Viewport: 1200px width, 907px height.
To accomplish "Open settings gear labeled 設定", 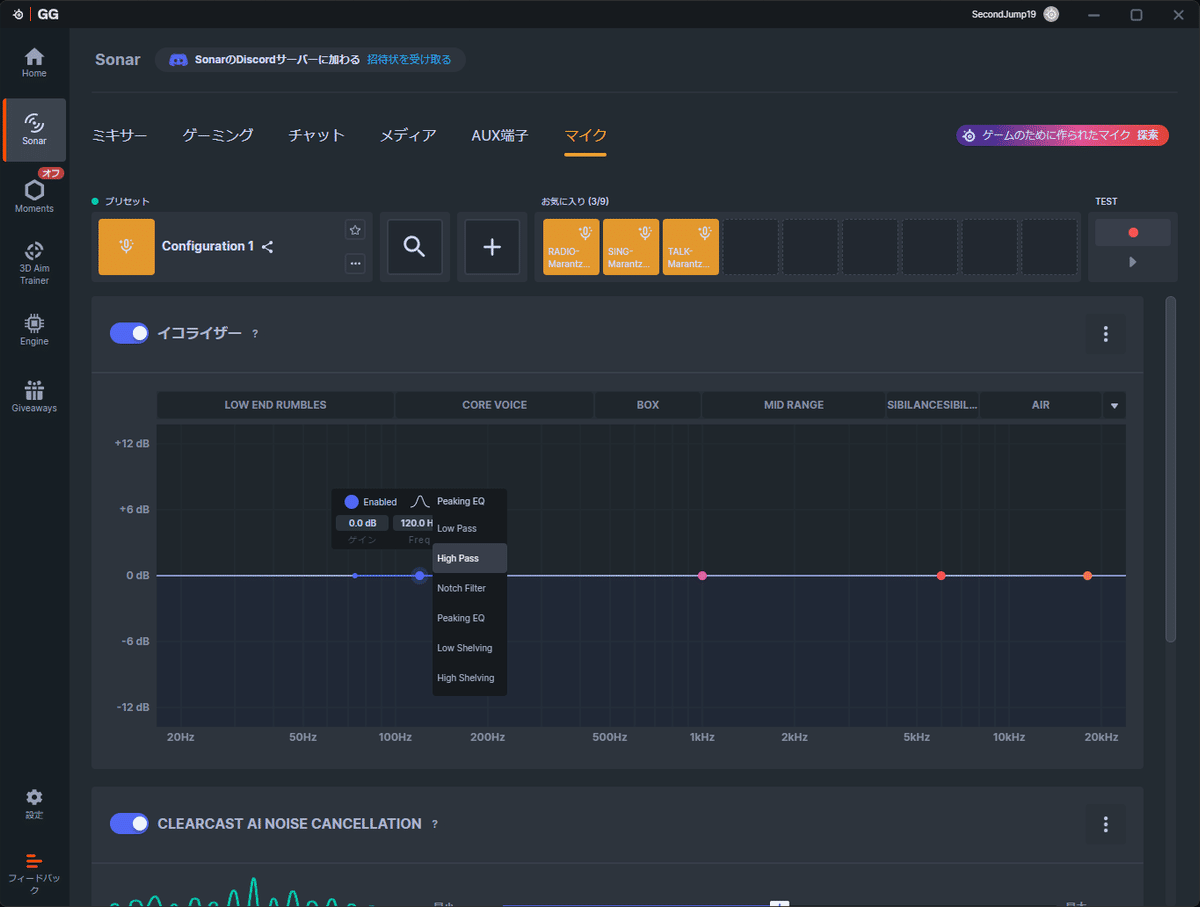I will point(34,803).
